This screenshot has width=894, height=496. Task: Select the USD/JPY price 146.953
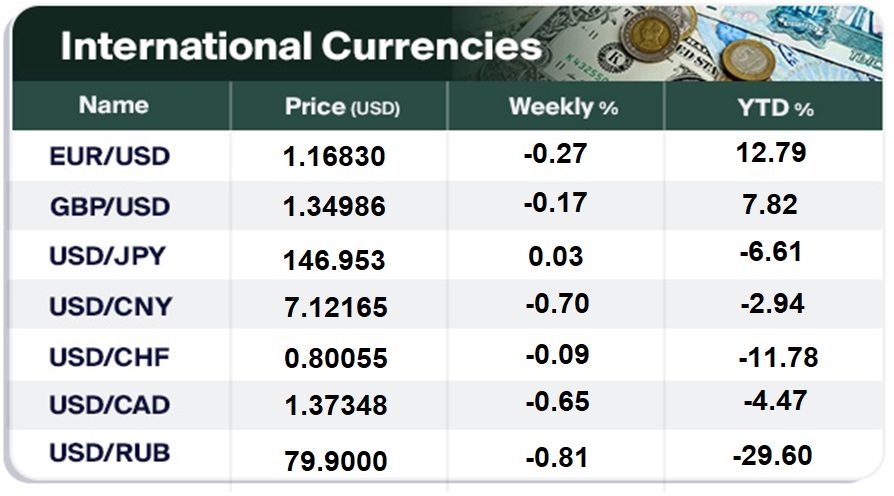pyautogui.click(x=335, y=260)
